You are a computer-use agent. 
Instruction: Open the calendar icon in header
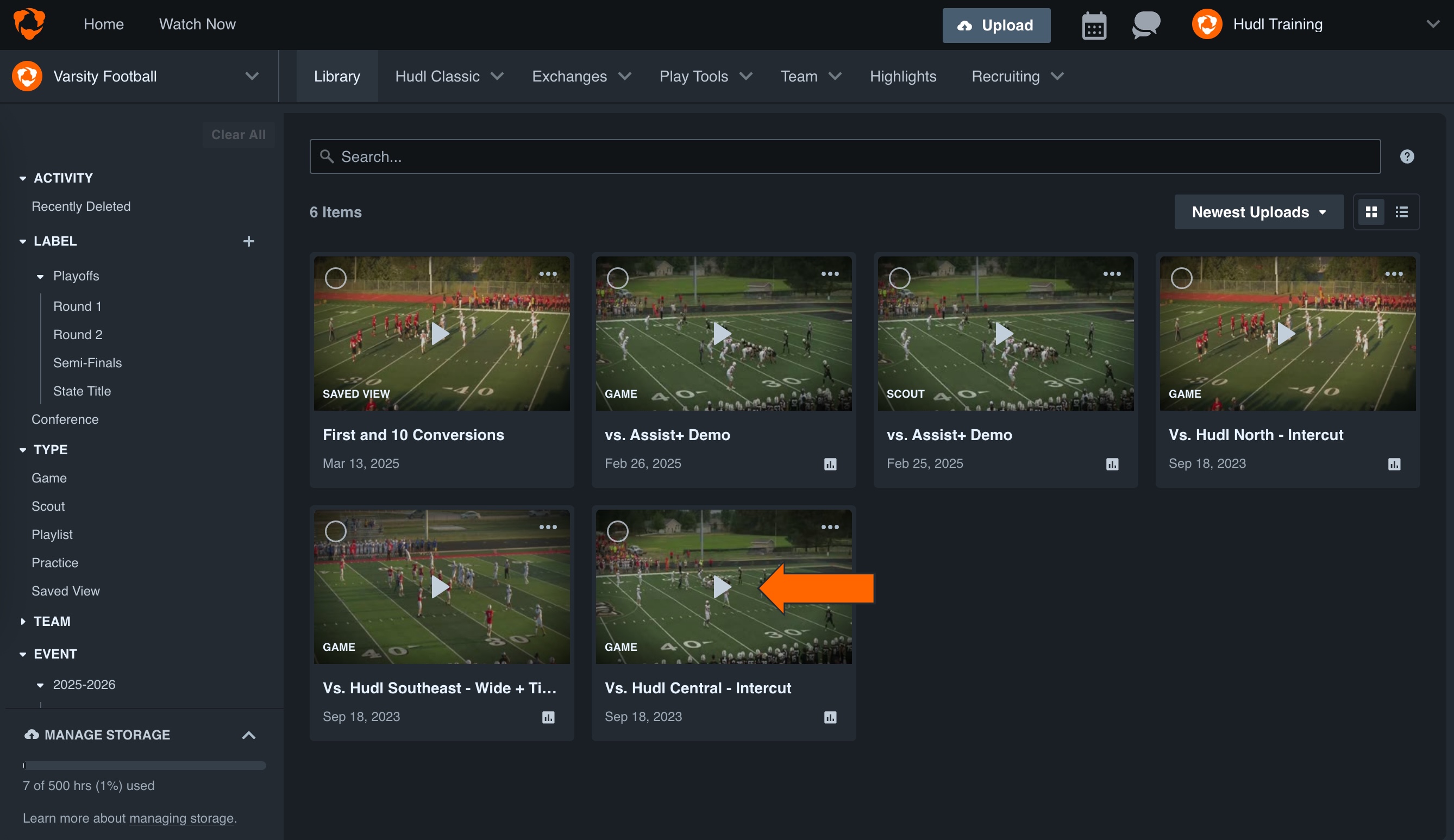[1094, 26]
